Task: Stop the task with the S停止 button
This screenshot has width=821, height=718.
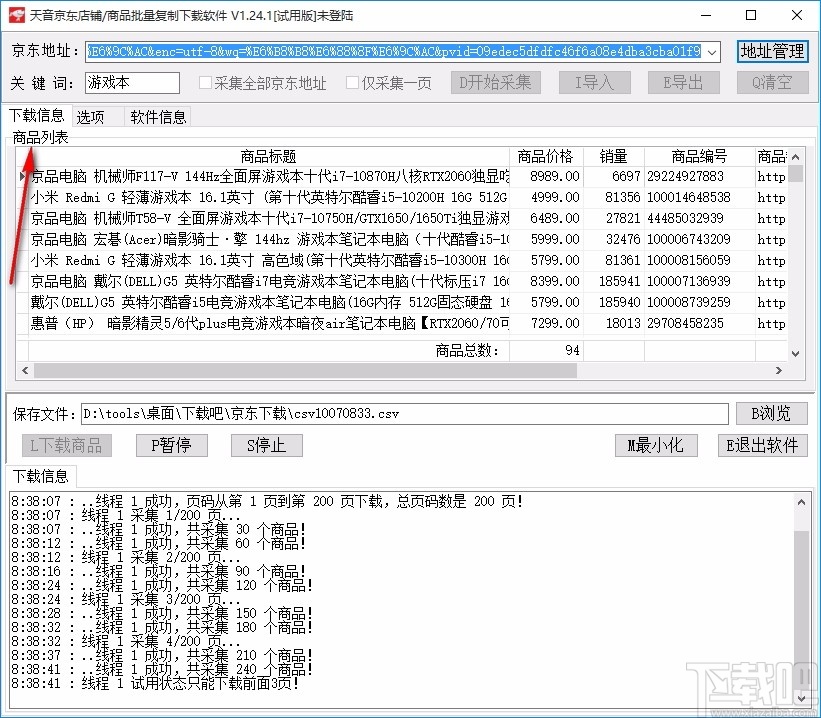Action: coord(265,446)
